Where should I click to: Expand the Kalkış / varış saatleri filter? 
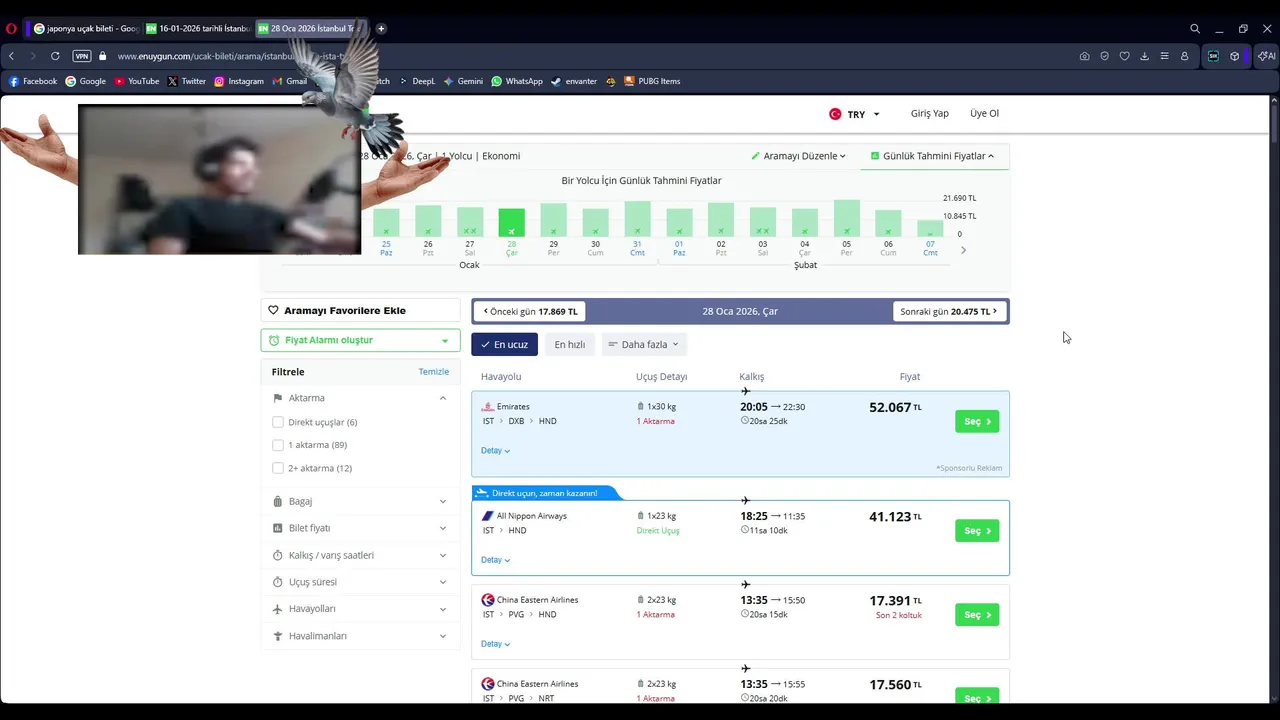pos(360,555)
